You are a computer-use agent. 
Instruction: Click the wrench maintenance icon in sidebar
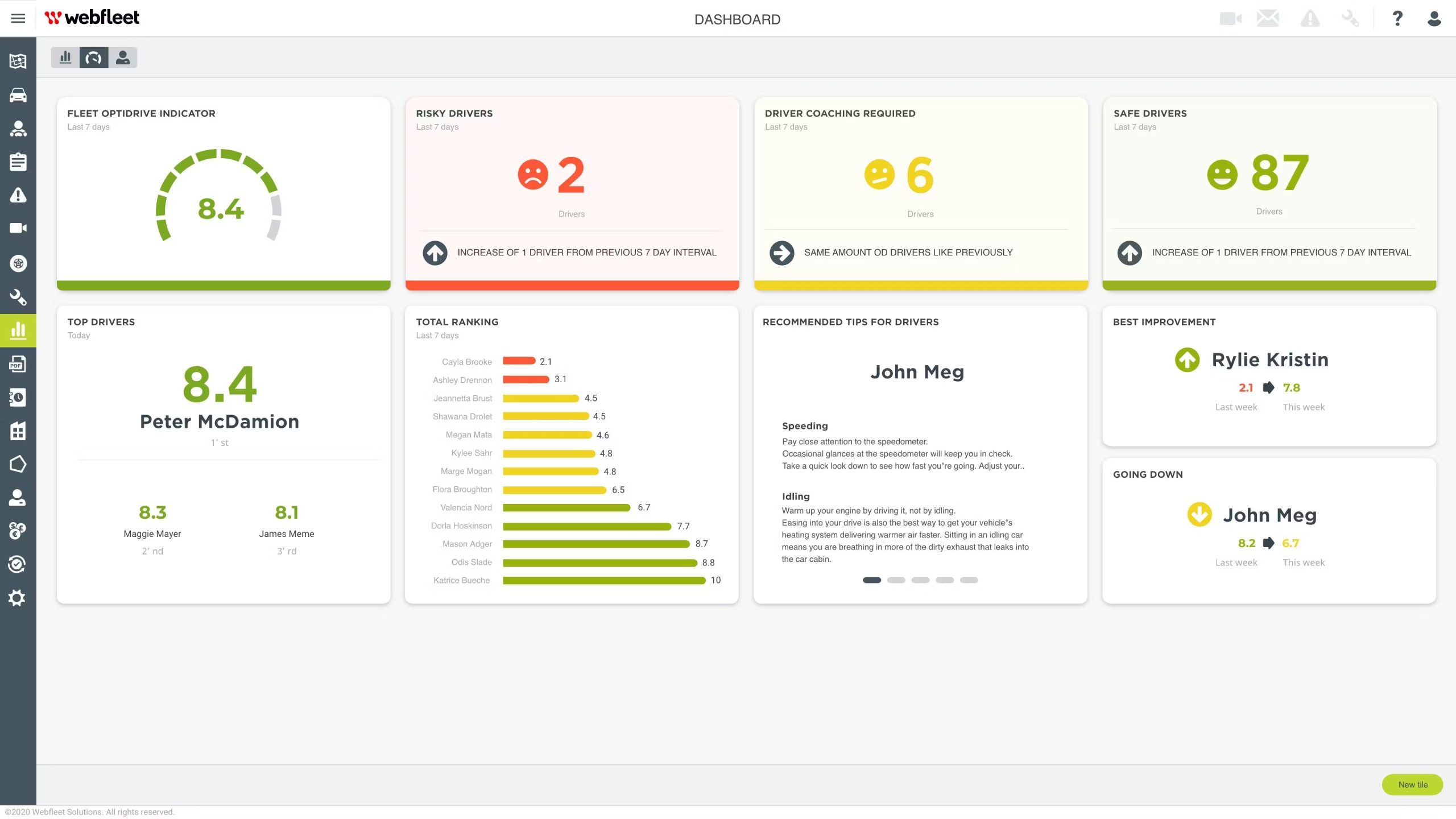pos(18,297)
